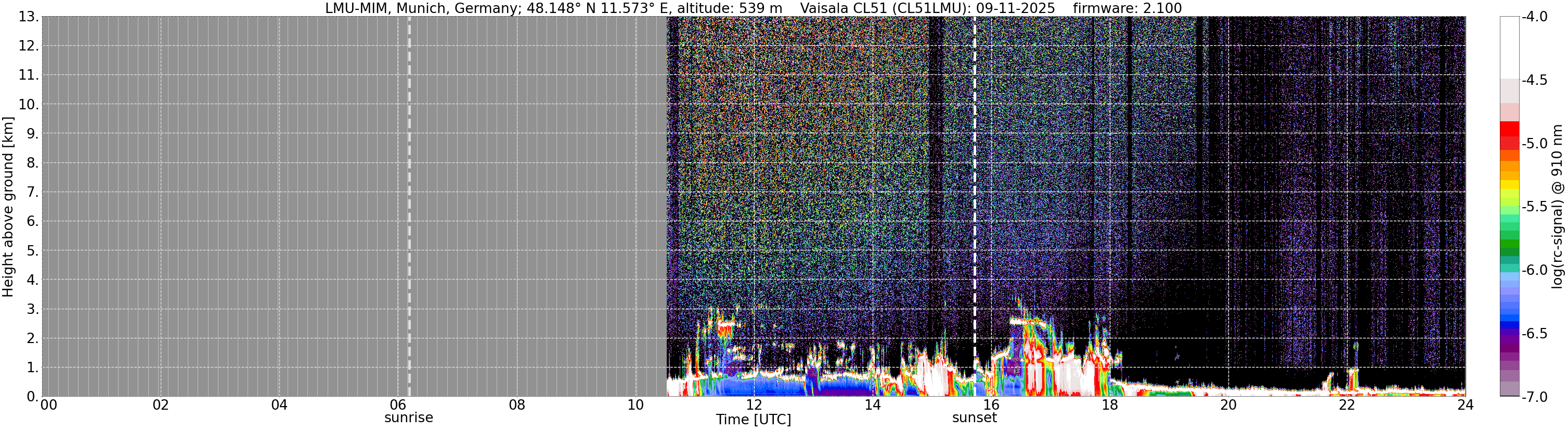The image size is (1568, 430).
Task: Pick the bright blue band on colorbar
Action: (1510, 318)
